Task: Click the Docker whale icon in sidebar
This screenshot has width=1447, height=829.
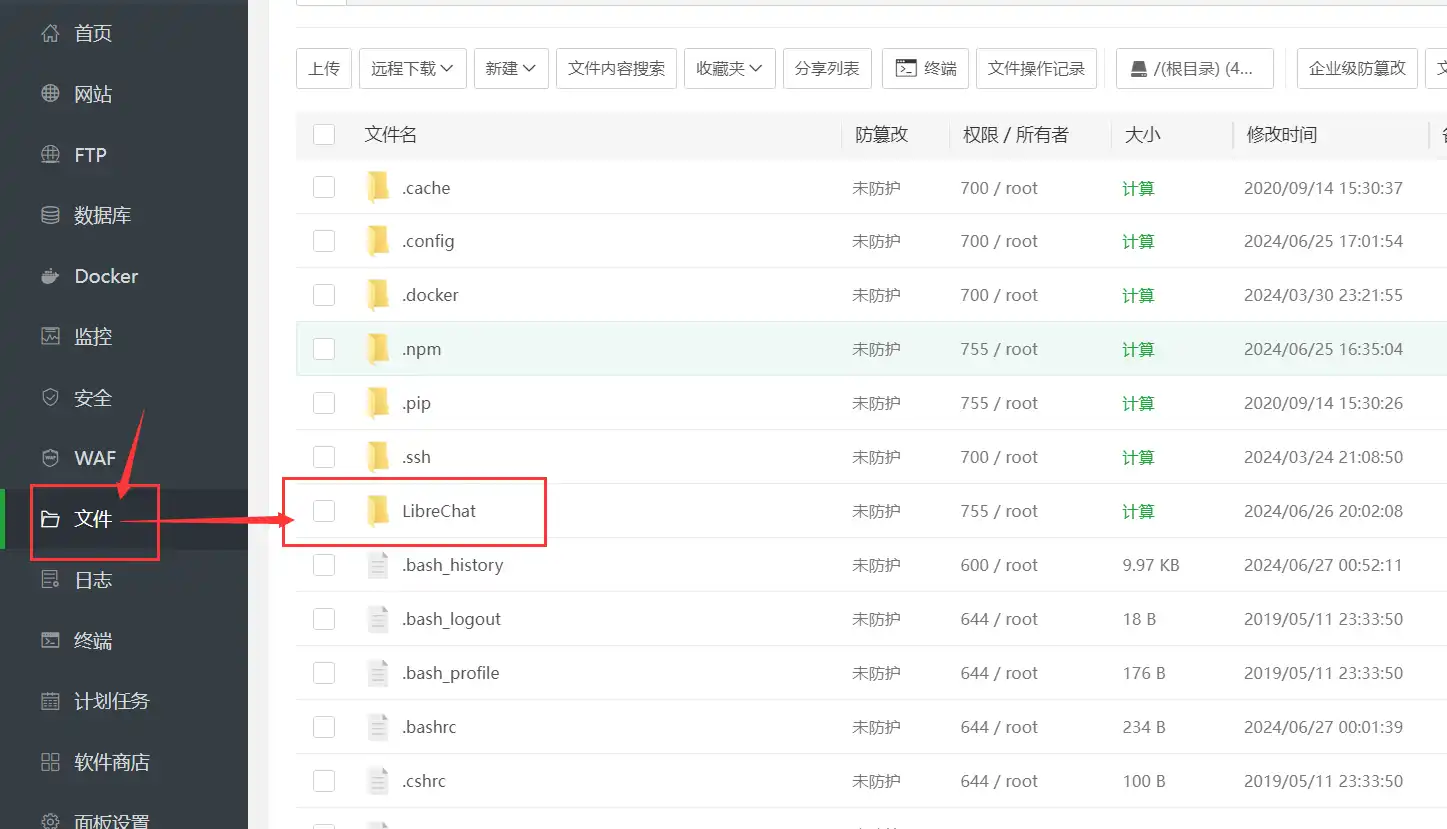Action: pos(50,277)
